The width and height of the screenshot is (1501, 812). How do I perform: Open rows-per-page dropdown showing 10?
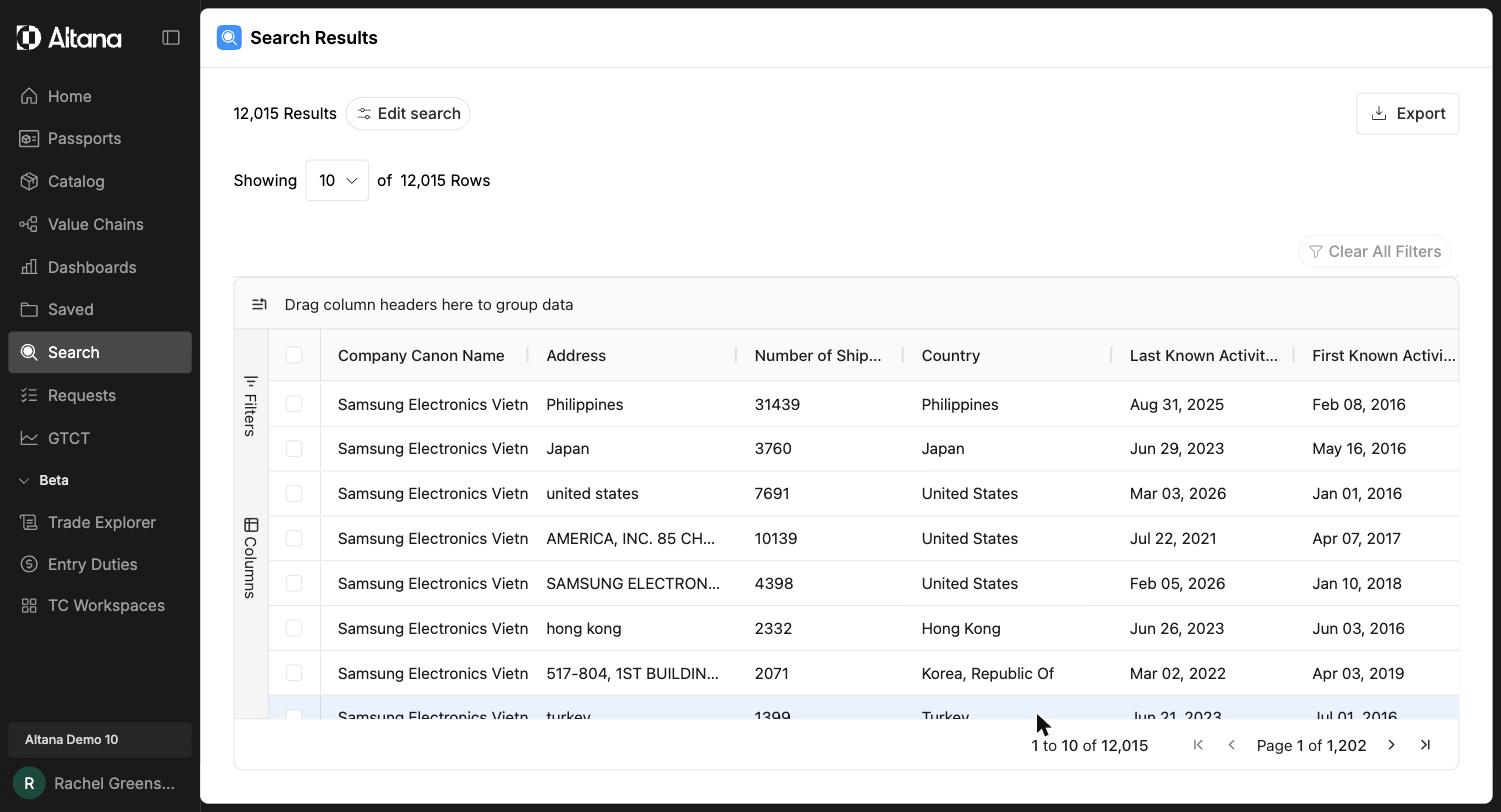(337, 180)
